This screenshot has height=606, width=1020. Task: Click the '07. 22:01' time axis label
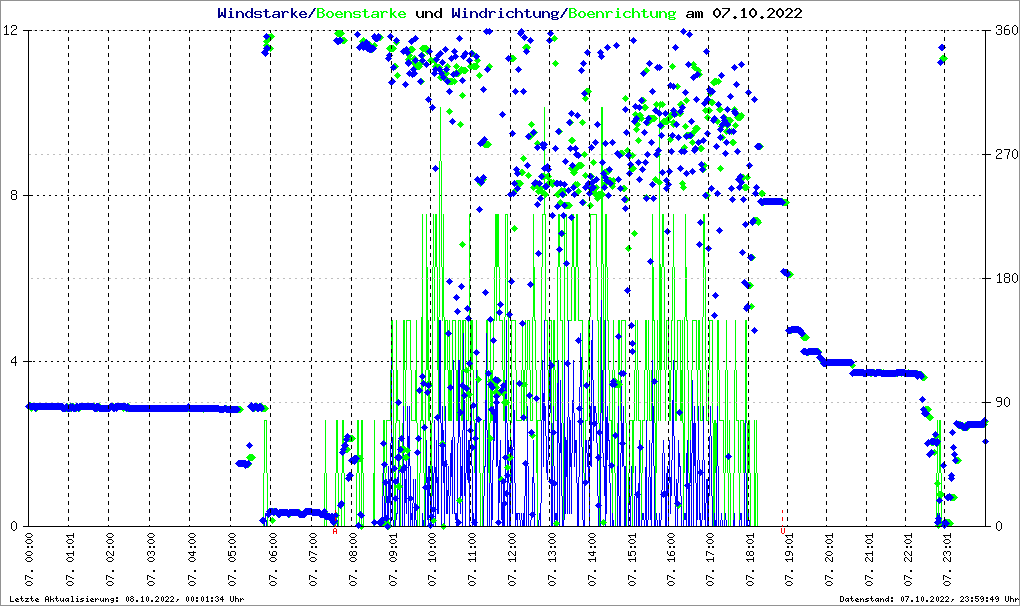tap(907, 560)
